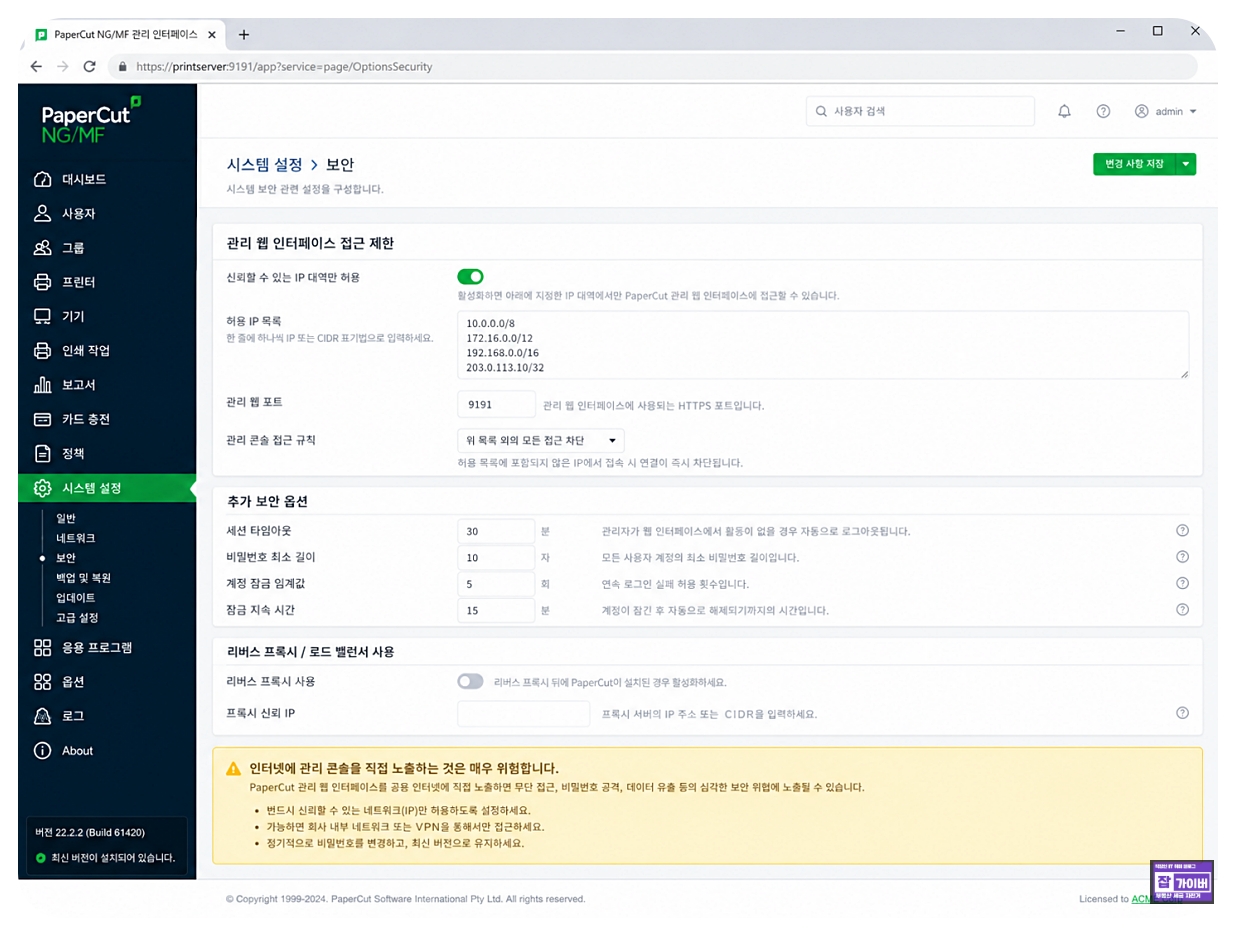Image resolution: width=1236 pixels, height=936 pixels.
Task: Click the 카드 충전 card icon
Action: point(42,419)
